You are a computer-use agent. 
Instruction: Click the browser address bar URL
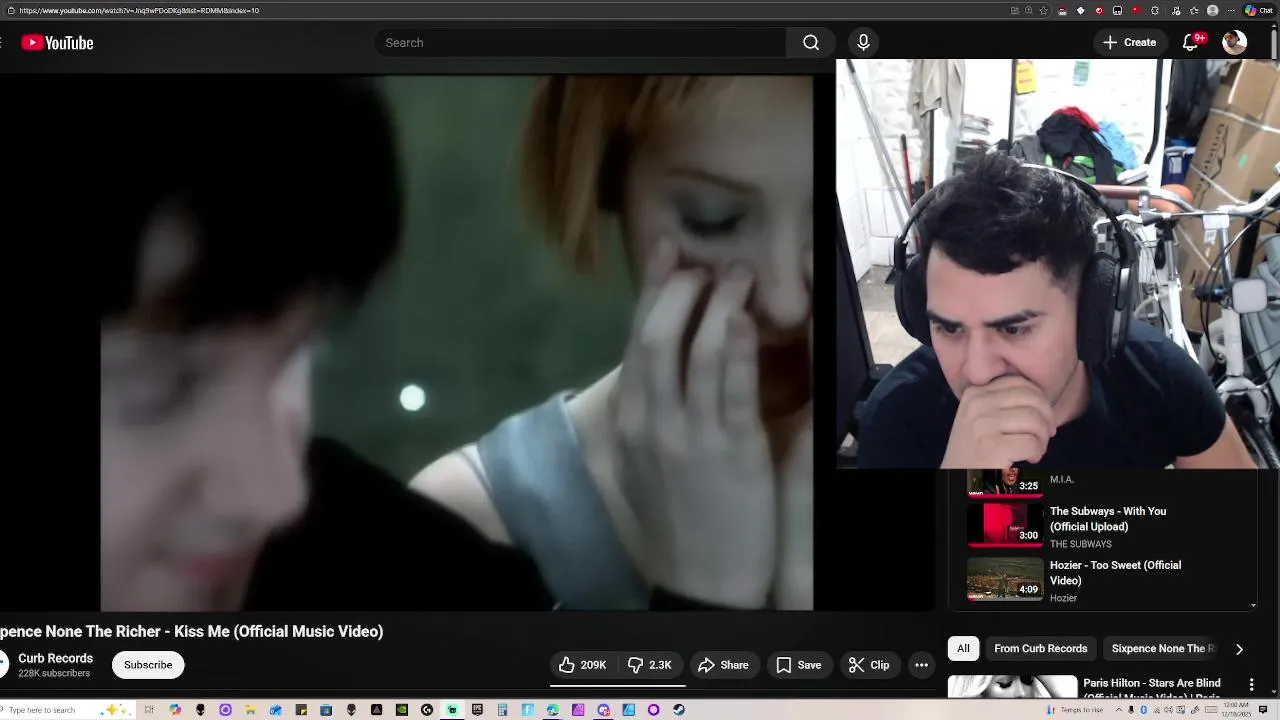tap(140, 10)
